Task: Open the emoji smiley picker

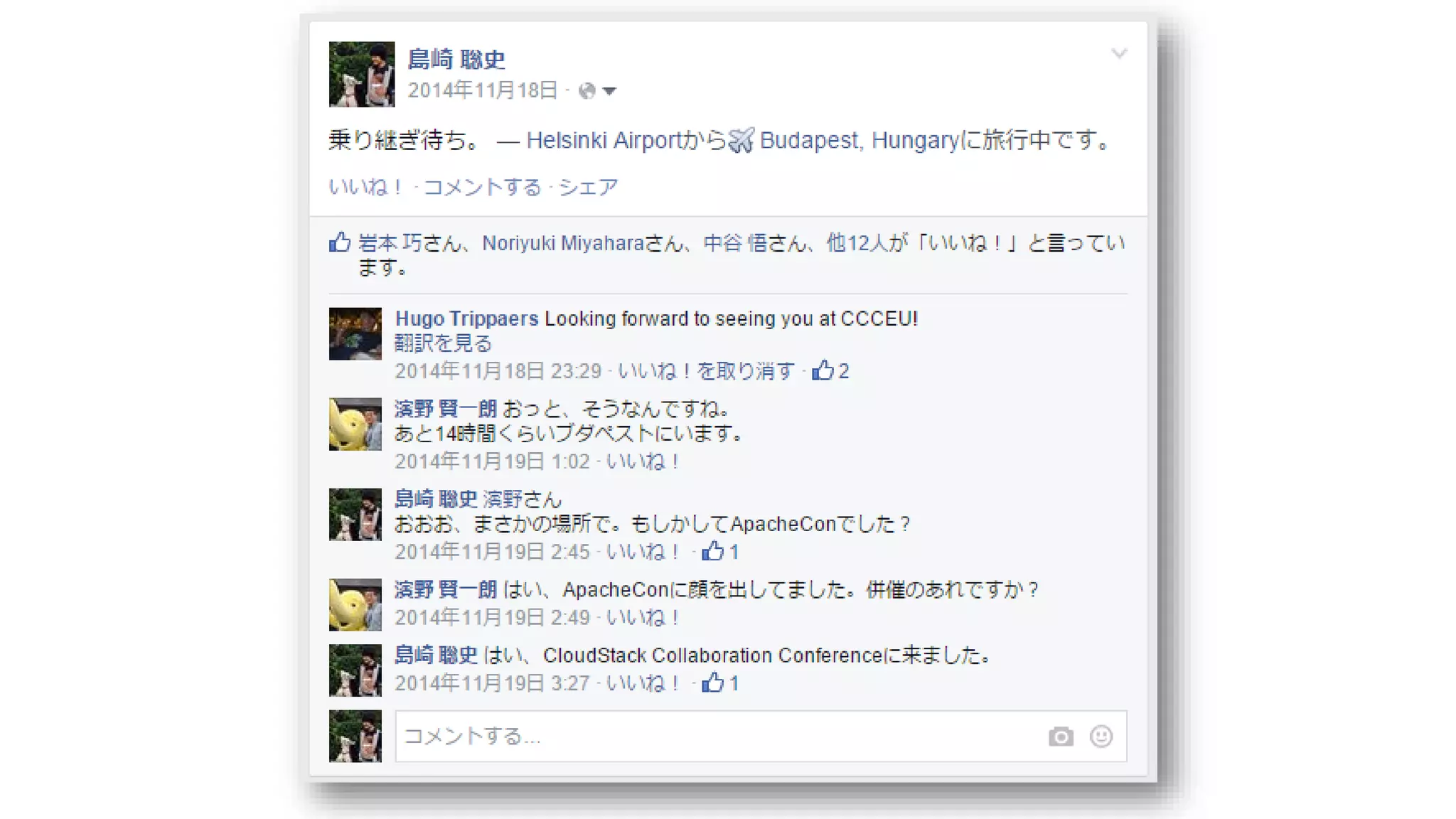Action: point(1101,736)
